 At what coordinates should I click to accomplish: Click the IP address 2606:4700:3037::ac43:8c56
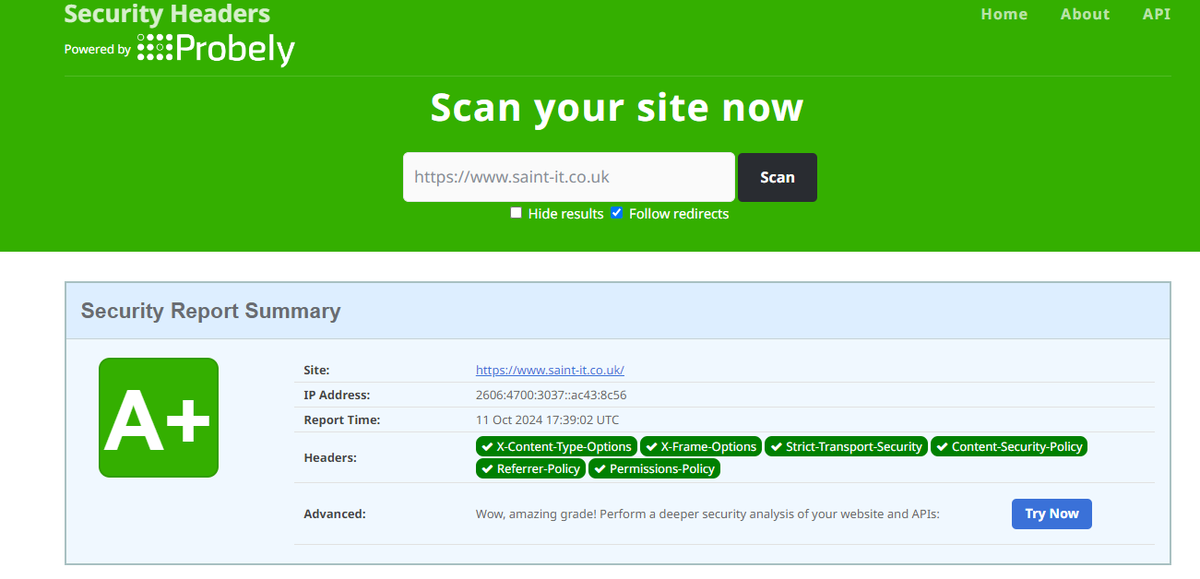point(551,395)
